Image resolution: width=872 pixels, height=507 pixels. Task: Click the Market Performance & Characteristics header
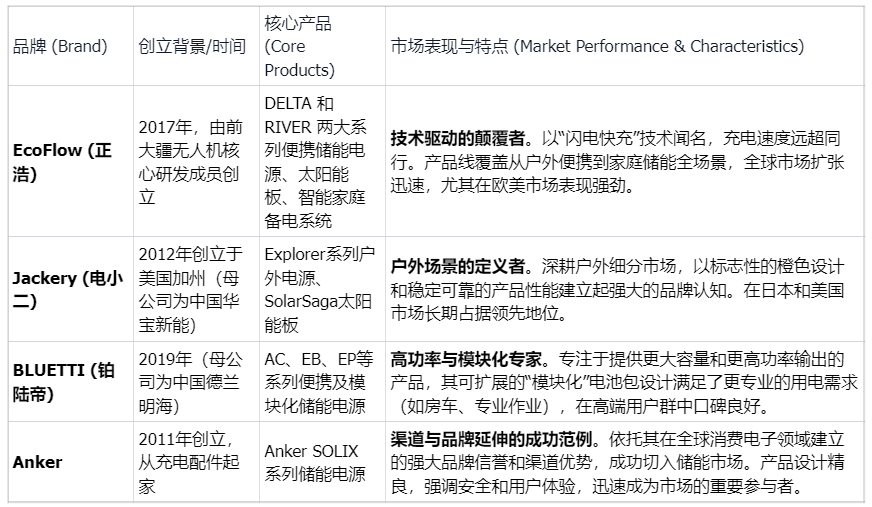click(x=596, y=46)
